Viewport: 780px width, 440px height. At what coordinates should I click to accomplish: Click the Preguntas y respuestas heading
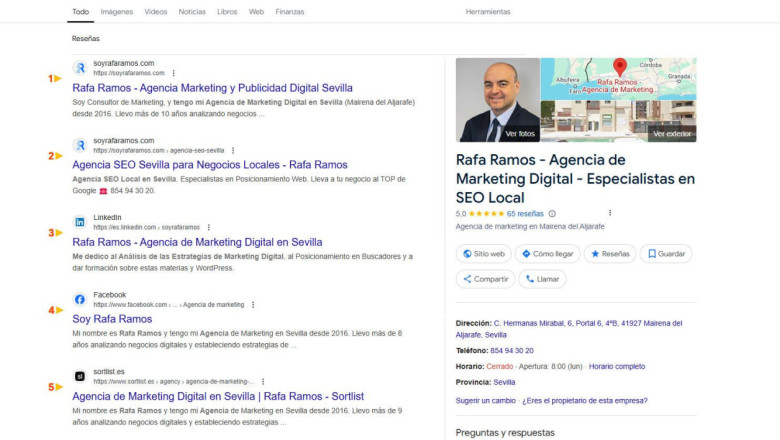(505, 433)
